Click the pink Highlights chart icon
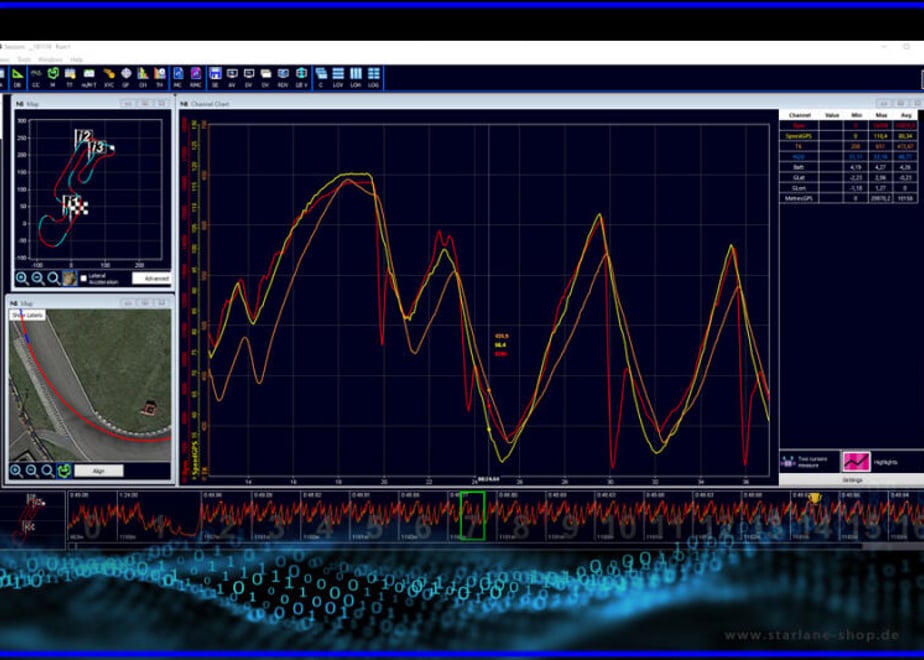924x660 pixels. [856, 461]
